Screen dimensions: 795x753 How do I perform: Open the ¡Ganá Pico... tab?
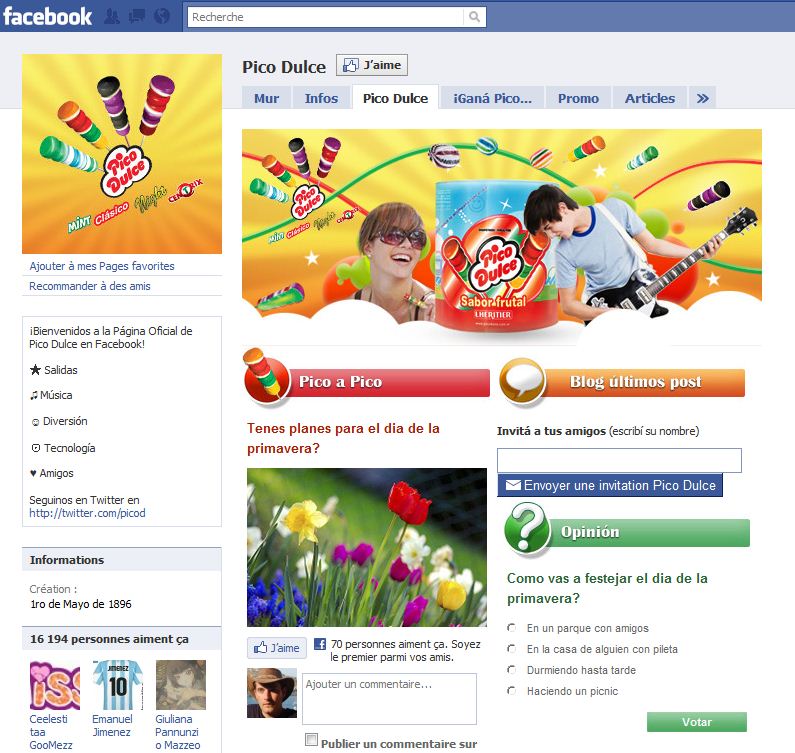(492, 98)
